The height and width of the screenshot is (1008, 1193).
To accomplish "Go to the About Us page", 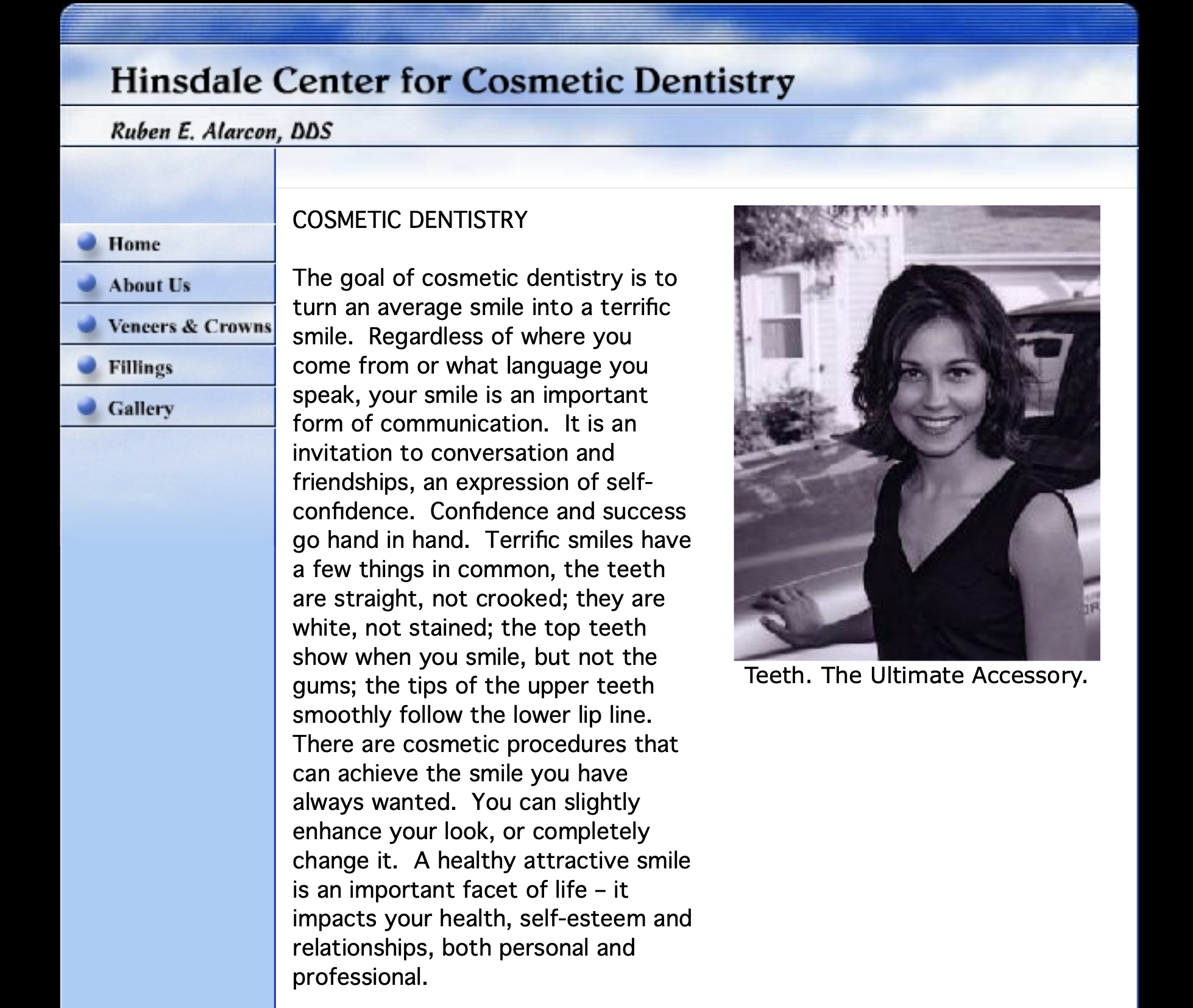I will click(149, 285).
